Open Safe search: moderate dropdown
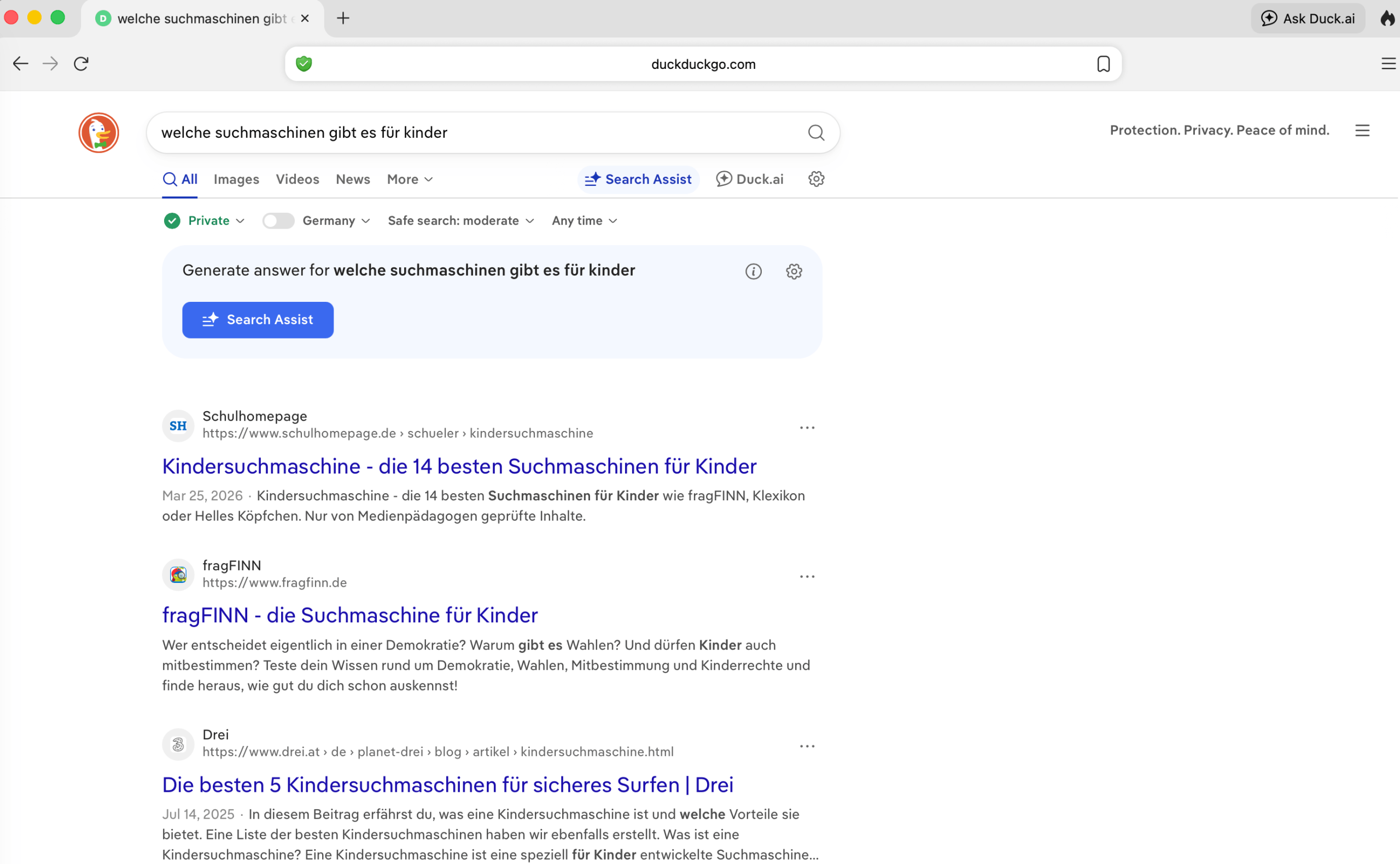The height and width of the screenshot is (864, 1400). (x=460, y=220)
